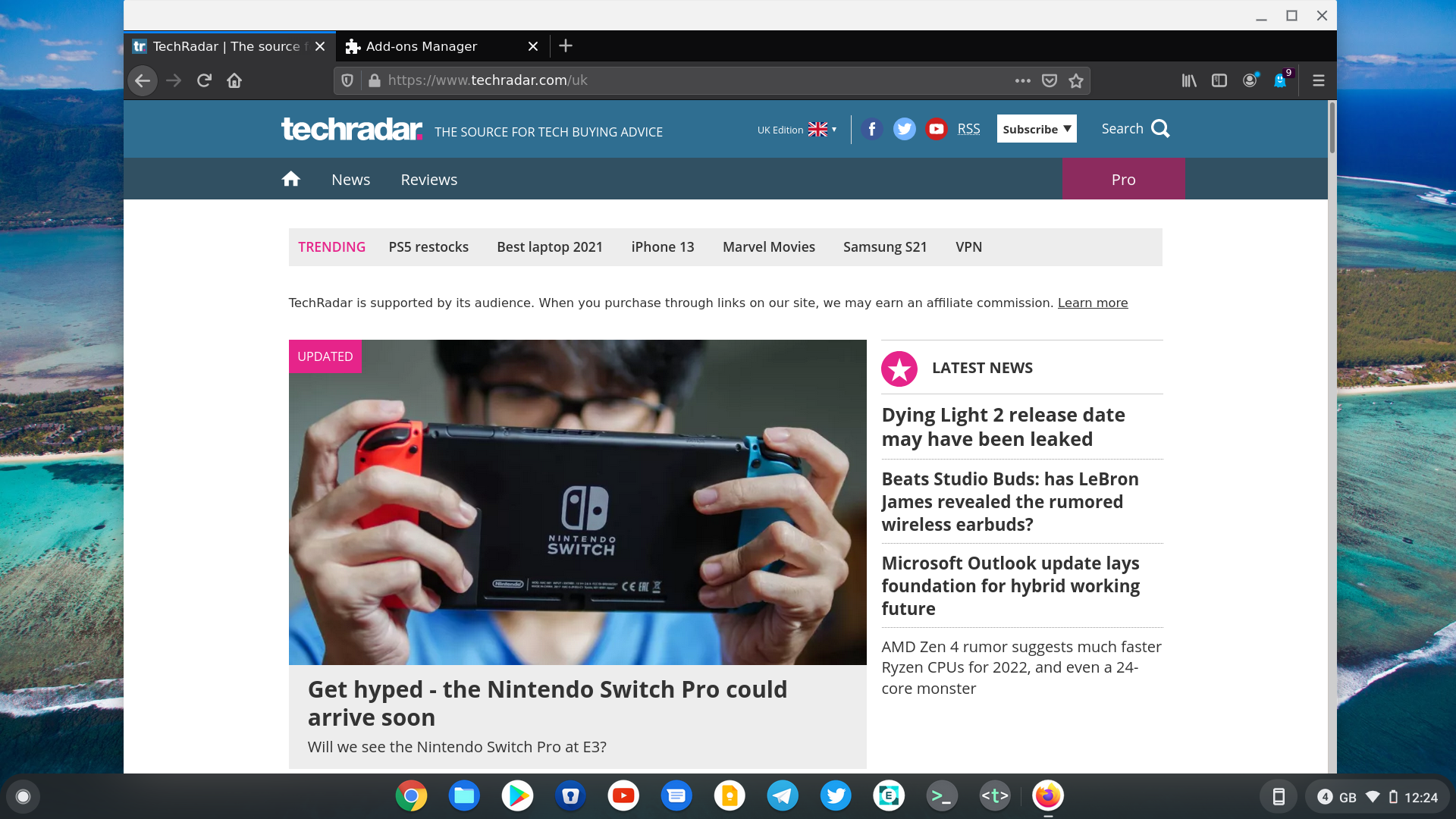The image size is (1456, 819).
Task: Click the browser forward arrow
Action: pos(174,80)
